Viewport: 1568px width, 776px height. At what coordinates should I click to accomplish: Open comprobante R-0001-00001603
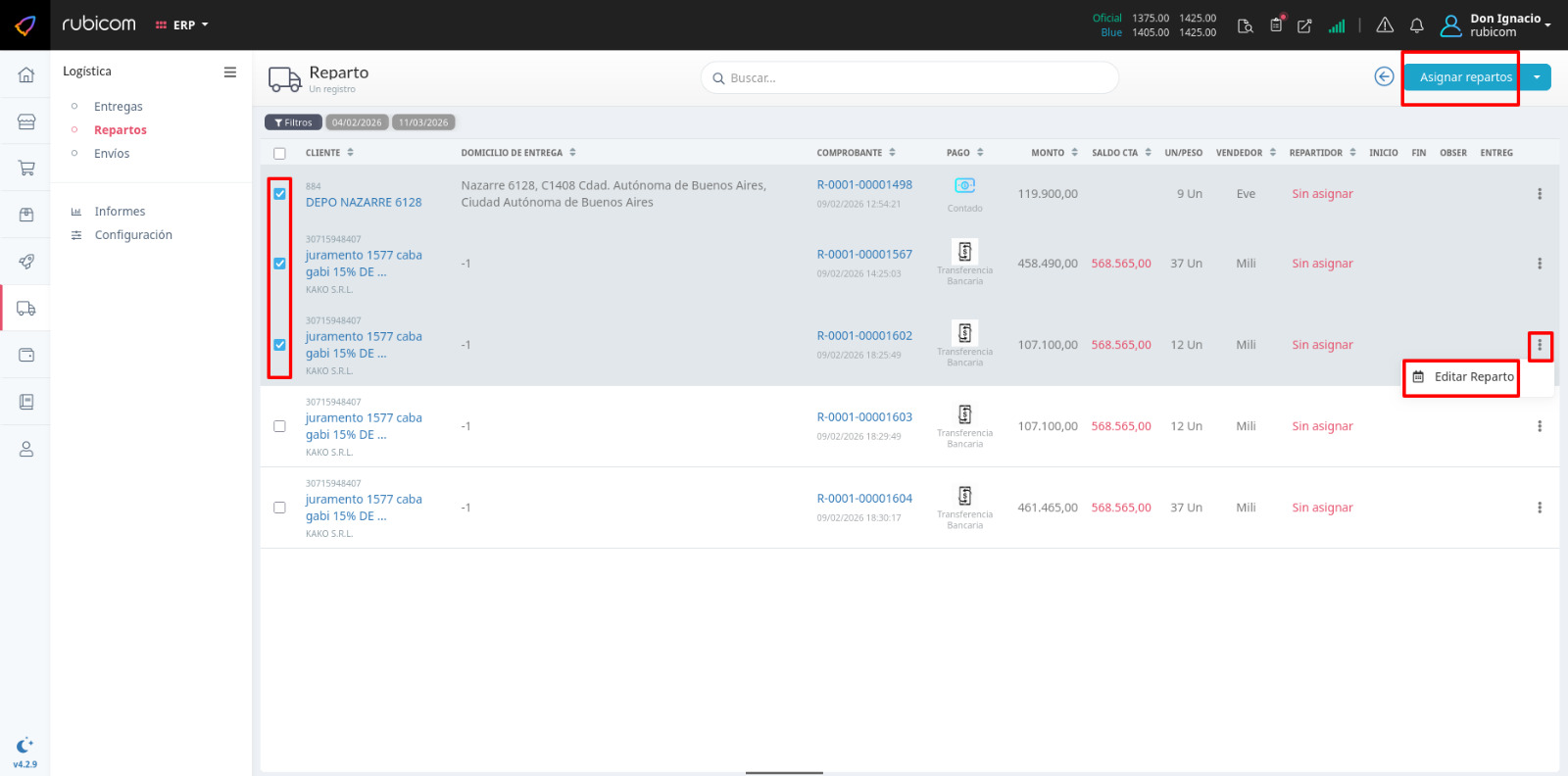click(864, 417)
